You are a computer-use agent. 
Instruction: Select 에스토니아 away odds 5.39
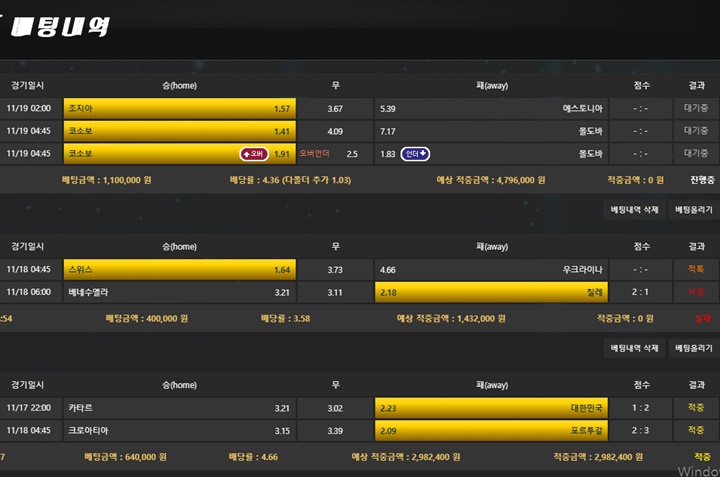click(491, 108)
